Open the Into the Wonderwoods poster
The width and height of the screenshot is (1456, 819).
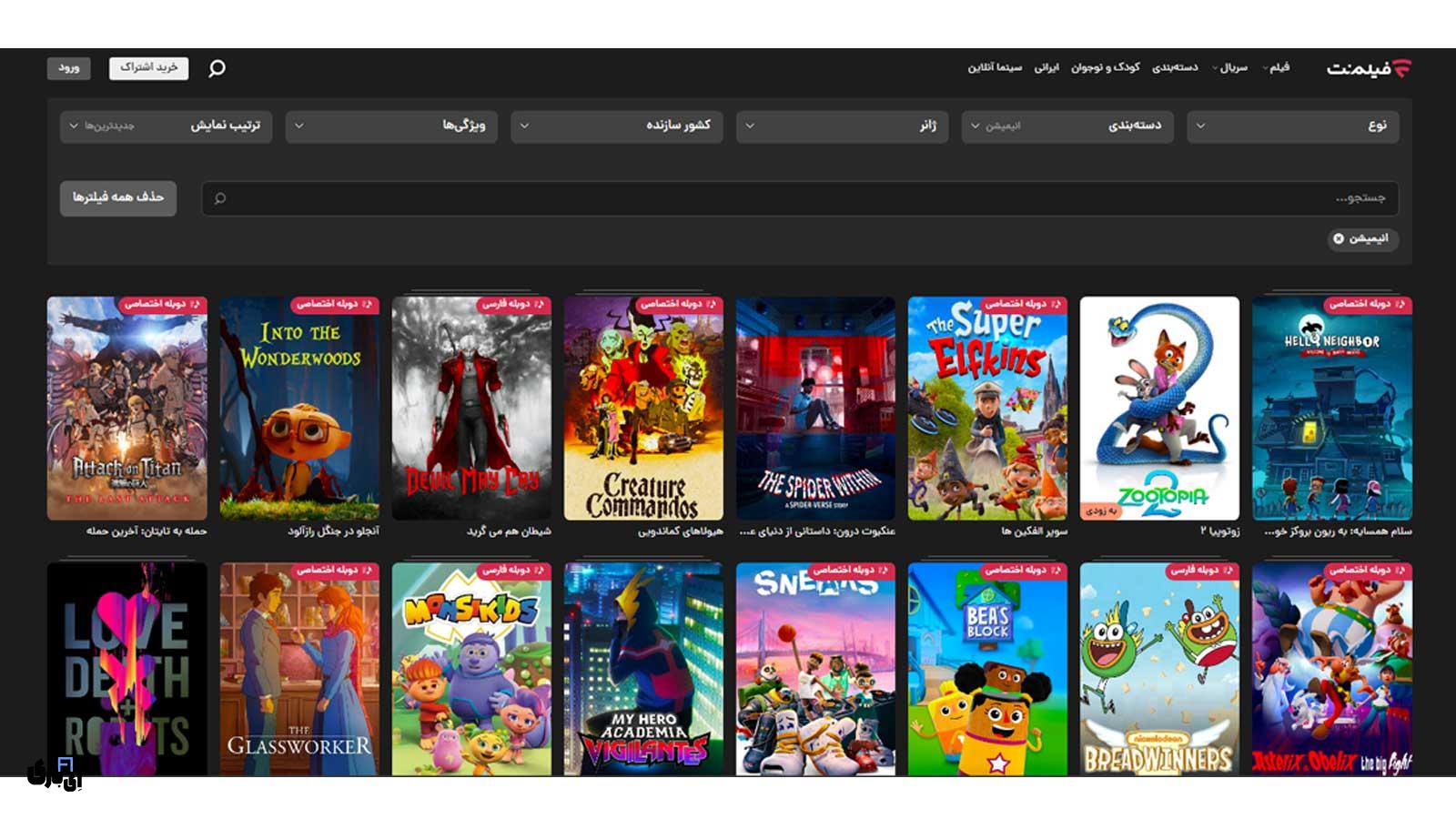[x=299, y=408]
